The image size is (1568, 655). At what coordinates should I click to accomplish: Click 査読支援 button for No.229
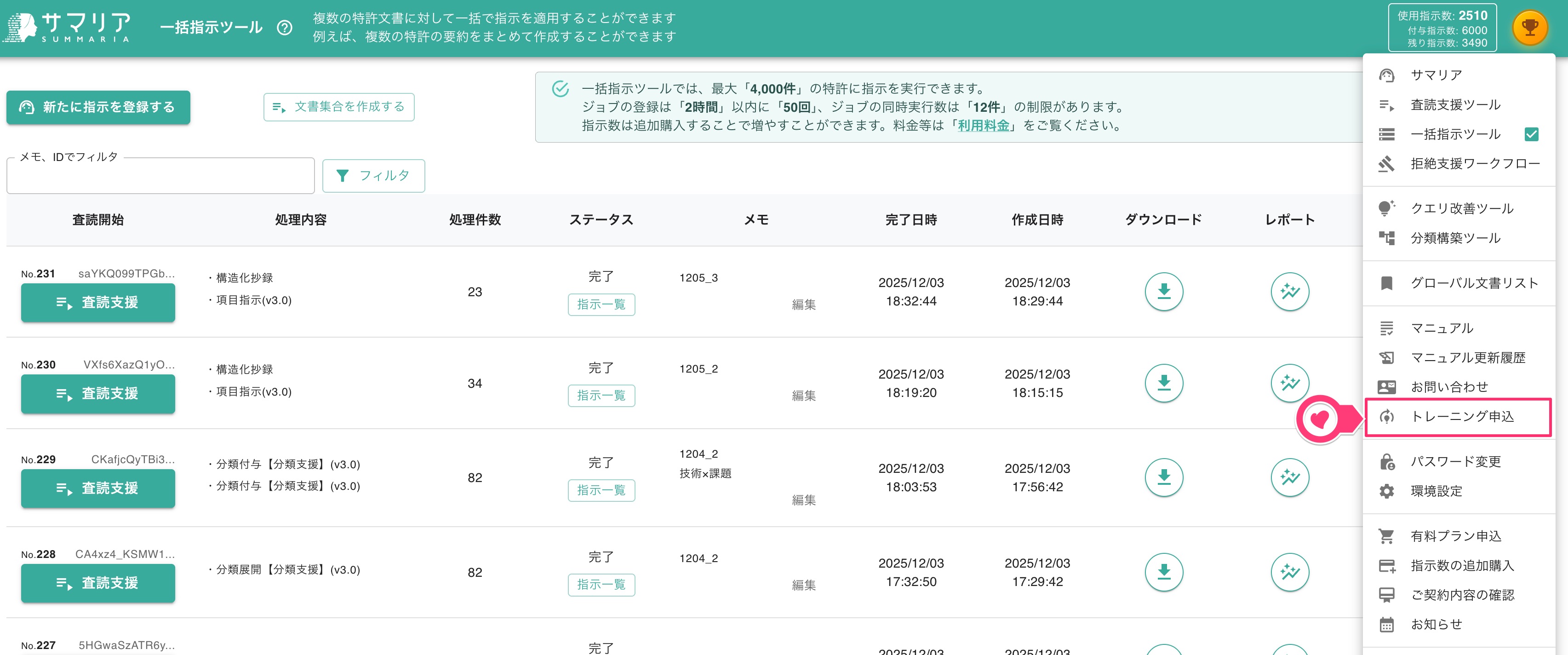tap(98, 488)
